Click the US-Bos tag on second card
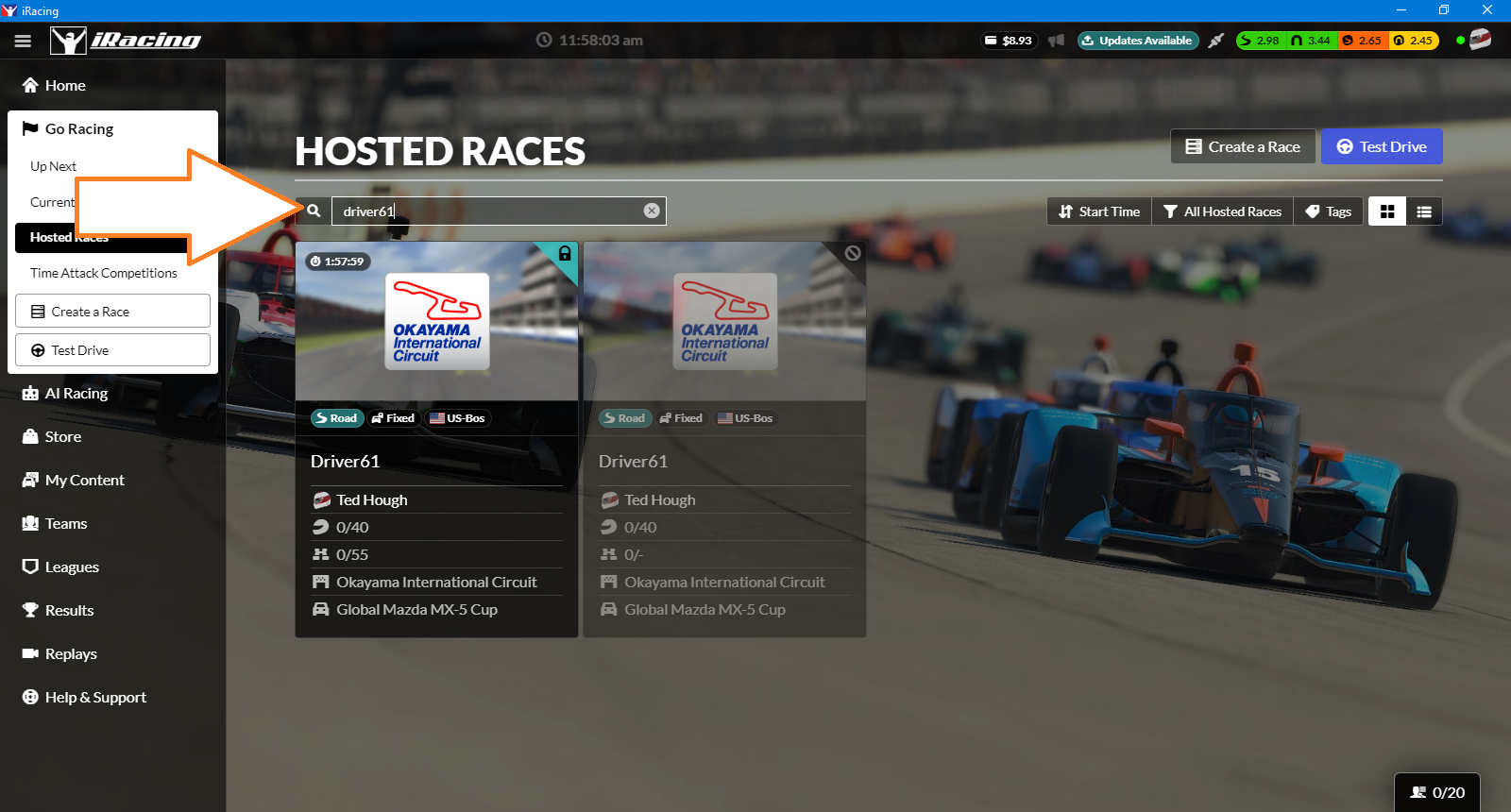Image resolution: width=1511 pixels, height=812 pixels. tap(745, 418)
